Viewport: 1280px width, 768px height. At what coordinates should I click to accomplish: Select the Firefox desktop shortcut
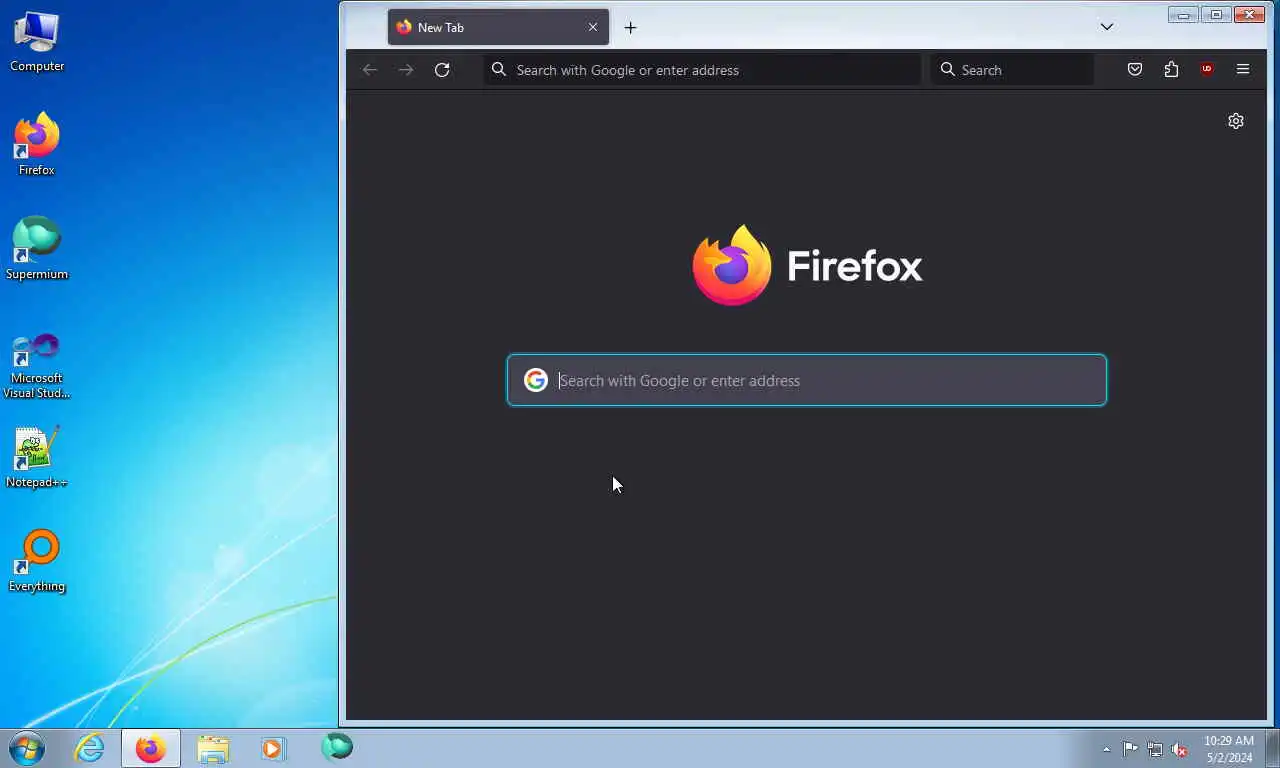(x=37, y=145)
